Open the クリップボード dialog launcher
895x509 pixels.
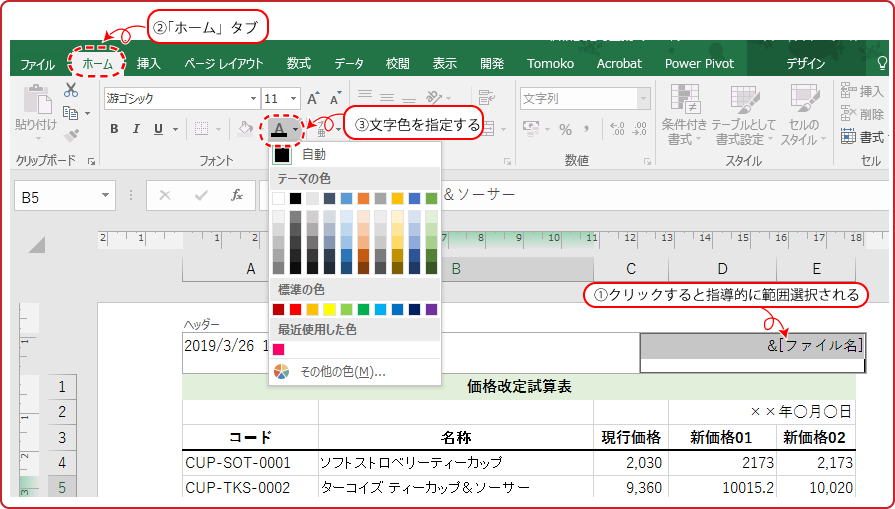pyautogui.click(x=91, y=162)
